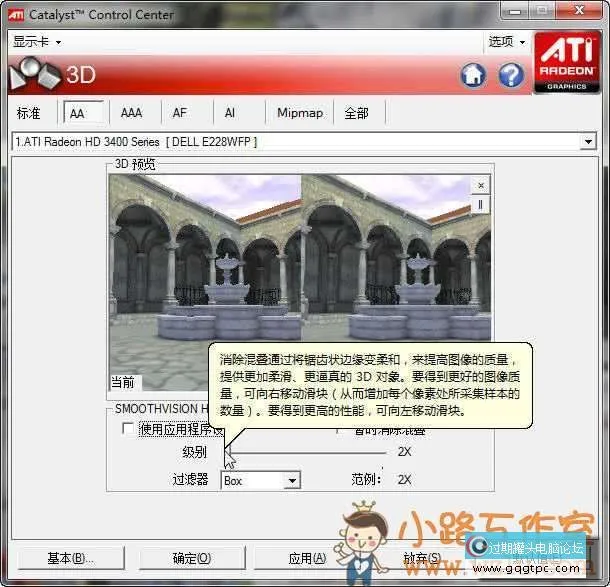Open the 显示卡 menu

pos(36,42)
